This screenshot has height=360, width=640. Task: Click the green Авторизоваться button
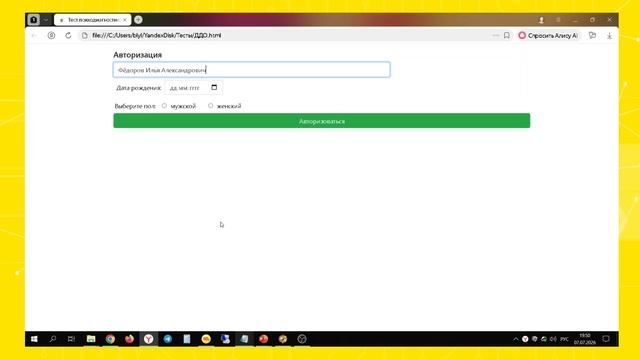322,121
